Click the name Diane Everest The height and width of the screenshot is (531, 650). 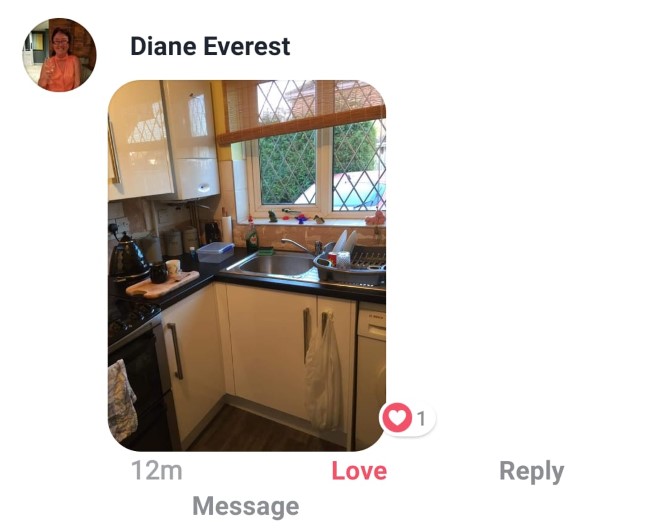tap(210, 46)
